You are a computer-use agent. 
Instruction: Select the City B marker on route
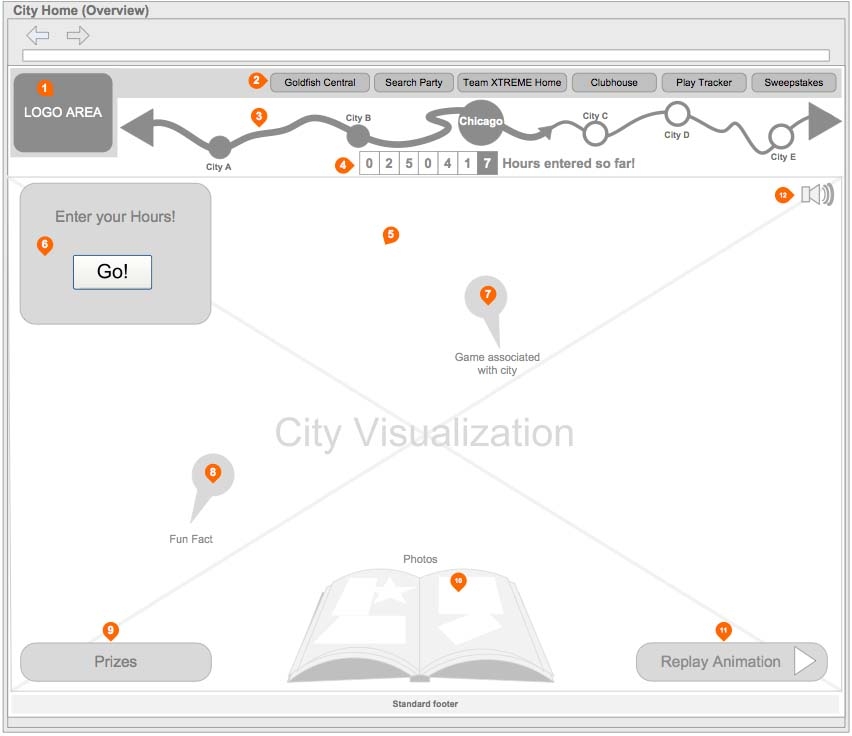coord(357,136)
